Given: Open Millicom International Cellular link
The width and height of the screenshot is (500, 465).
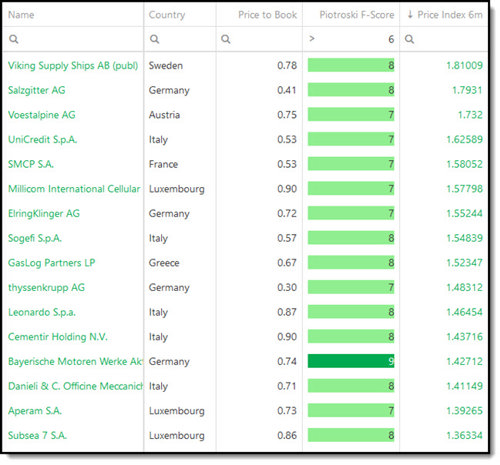Looking at the screenshot, I should [74, 189].
